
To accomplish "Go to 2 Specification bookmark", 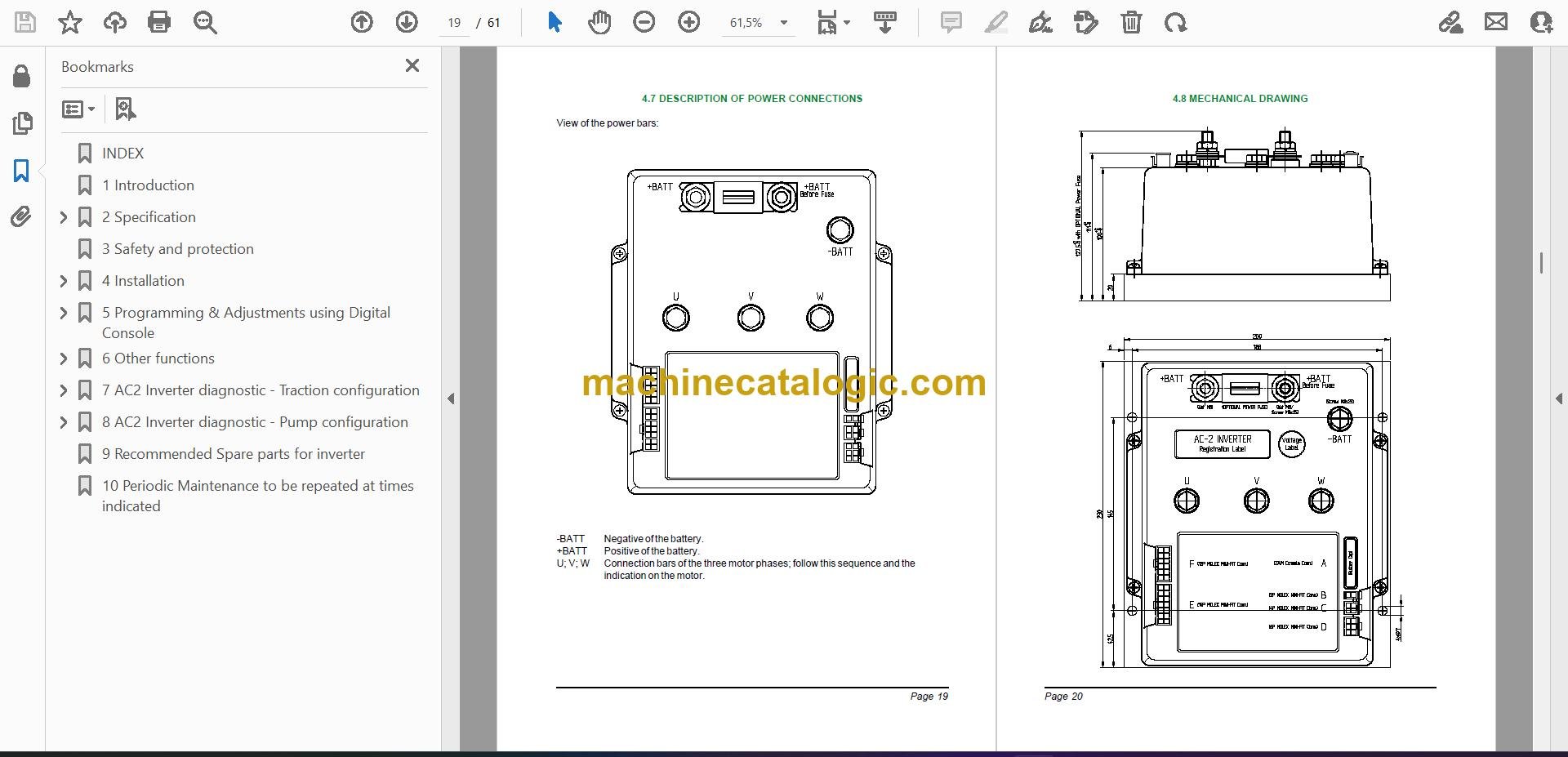I will [149, 217].
